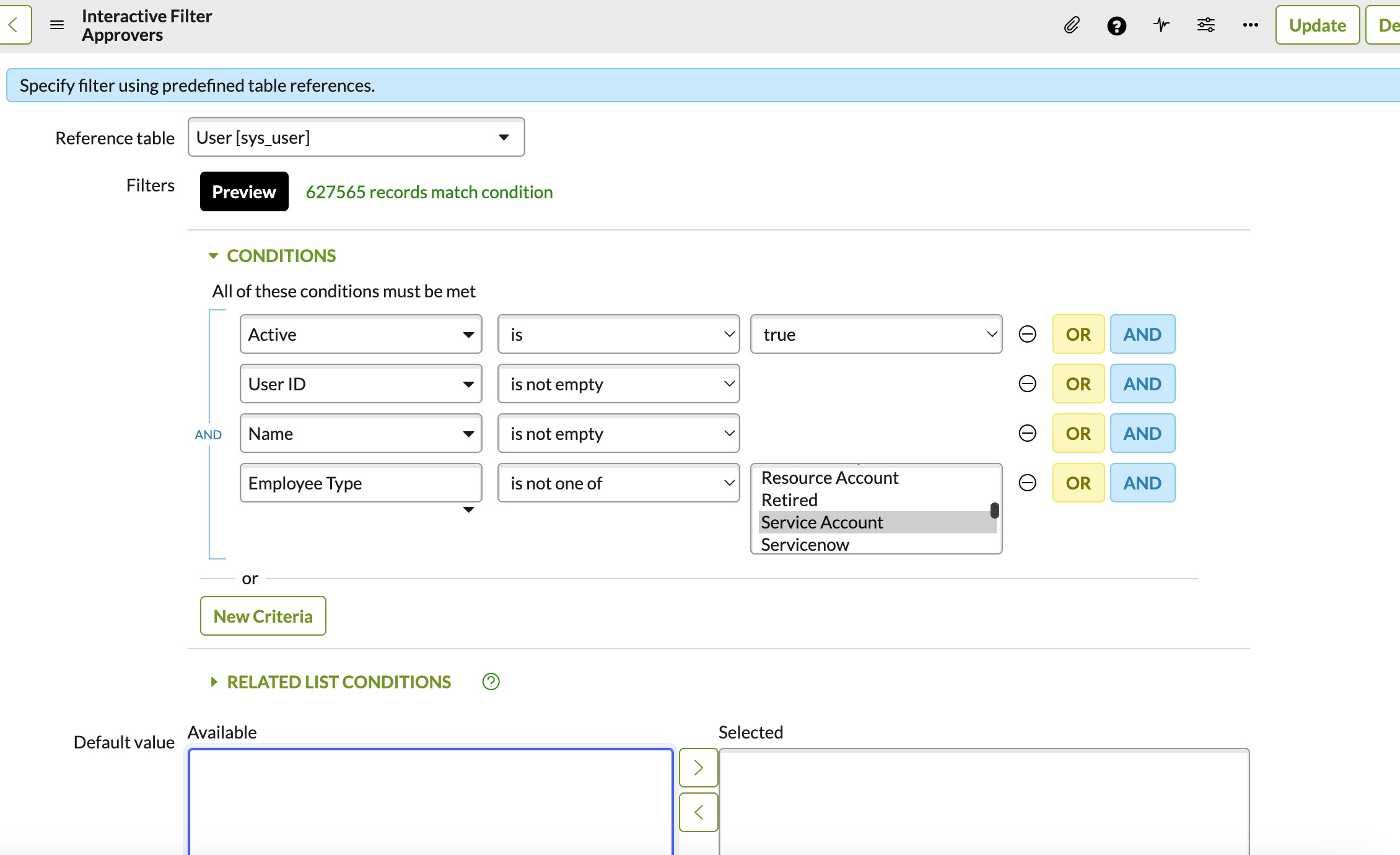Click the Employee Type list scrollbar thumb

tap(994, 510)
